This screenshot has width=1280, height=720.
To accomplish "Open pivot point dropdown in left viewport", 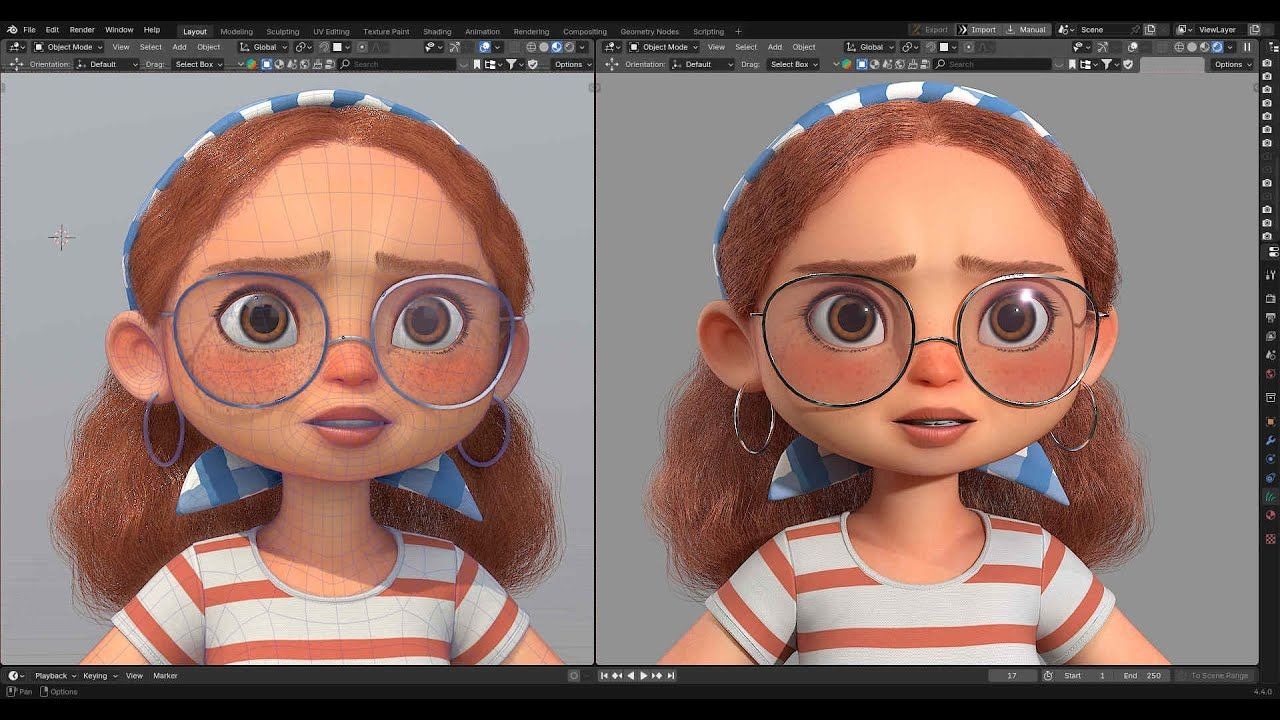I will tap(303, 47).
